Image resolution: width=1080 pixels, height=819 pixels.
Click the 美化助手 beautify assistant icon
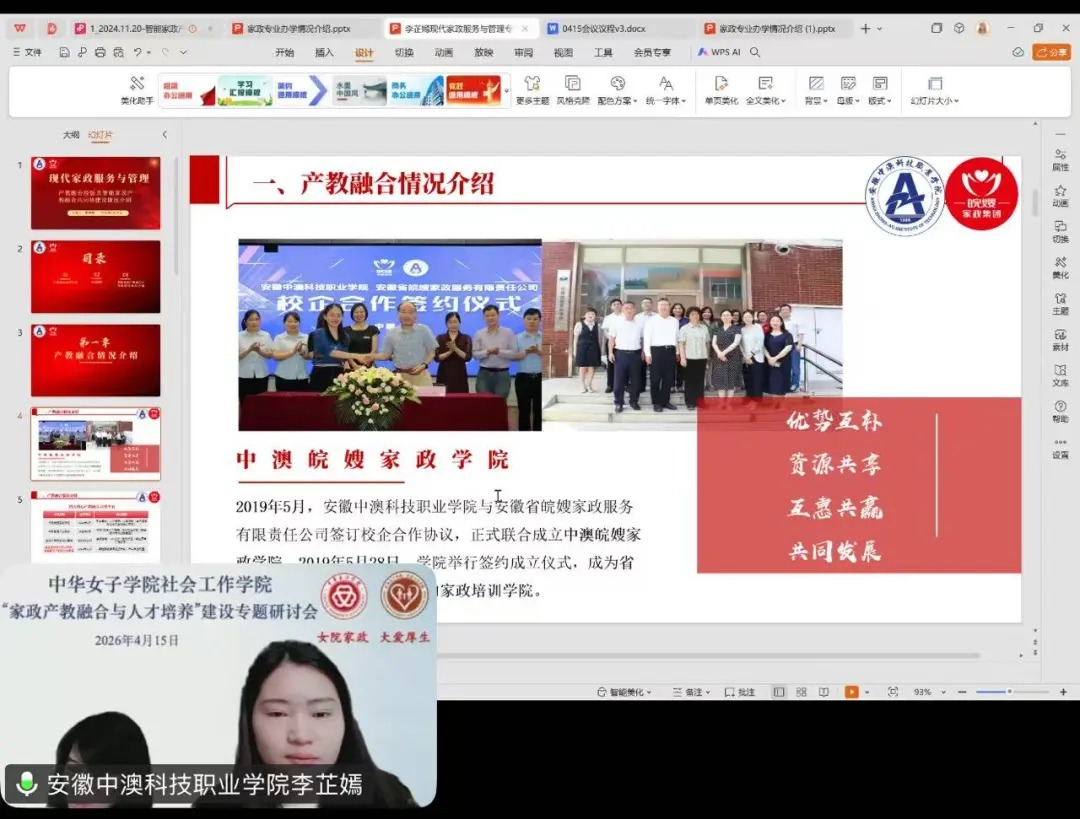(137, 89)
